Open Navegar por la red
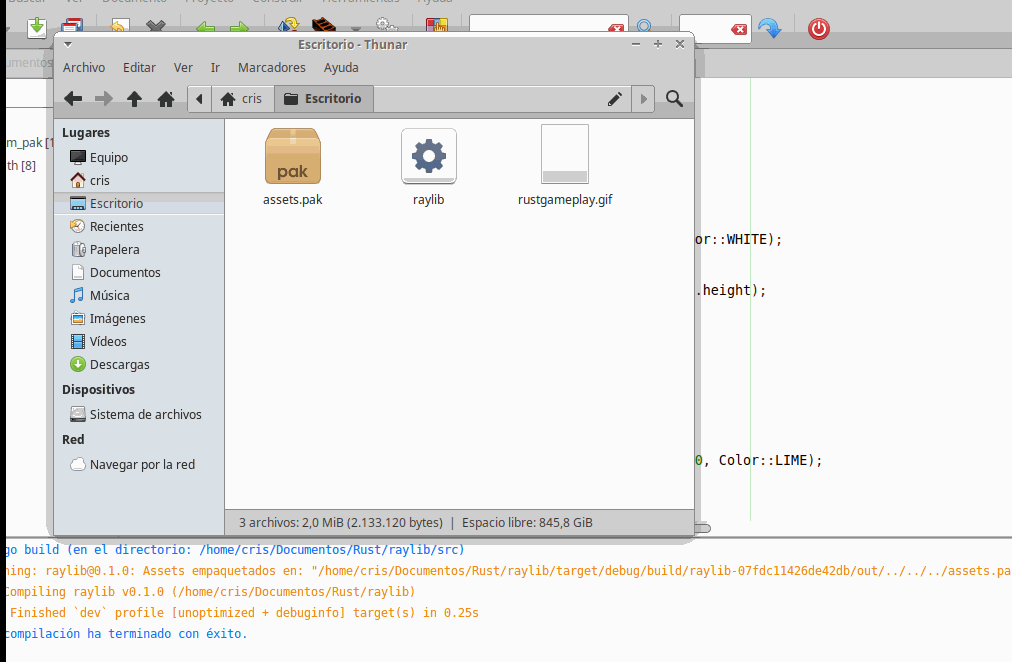 [x=139, y=465]
